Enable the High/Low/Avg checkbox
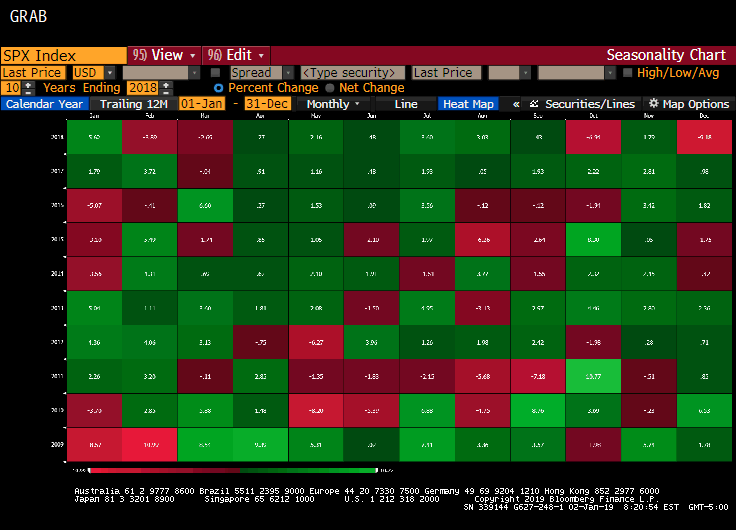The image size is (736, 530). pyautogui.click(x=627, y=73)
